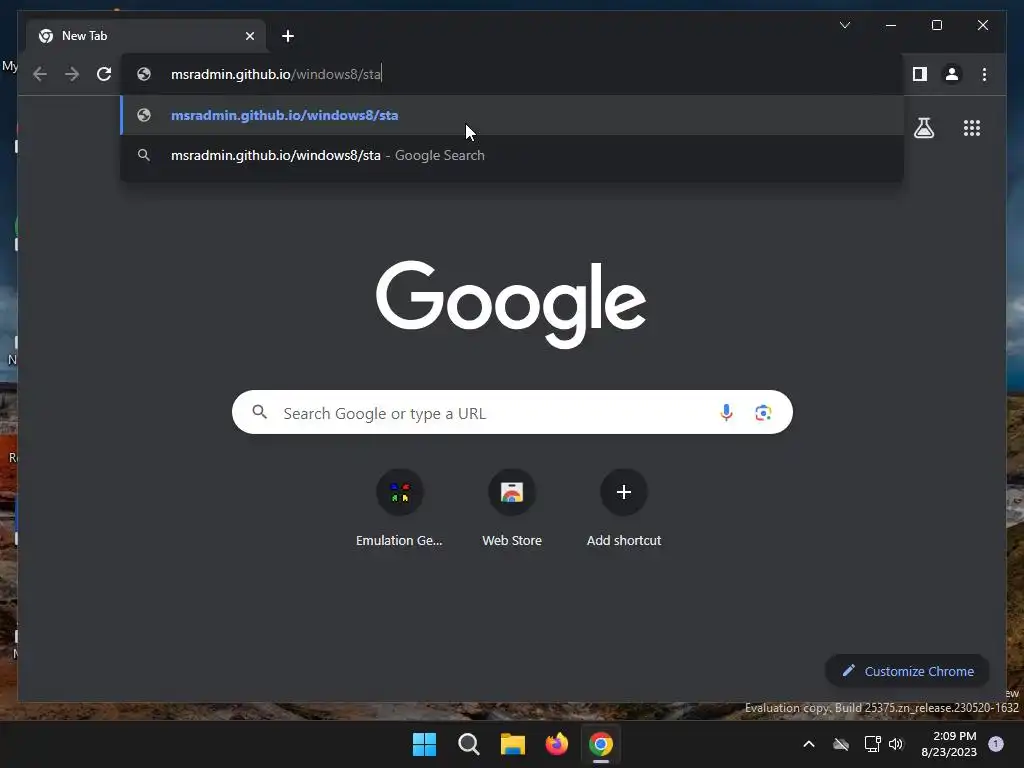Click the globe icon in the address bar

click(x=144, y=74)
